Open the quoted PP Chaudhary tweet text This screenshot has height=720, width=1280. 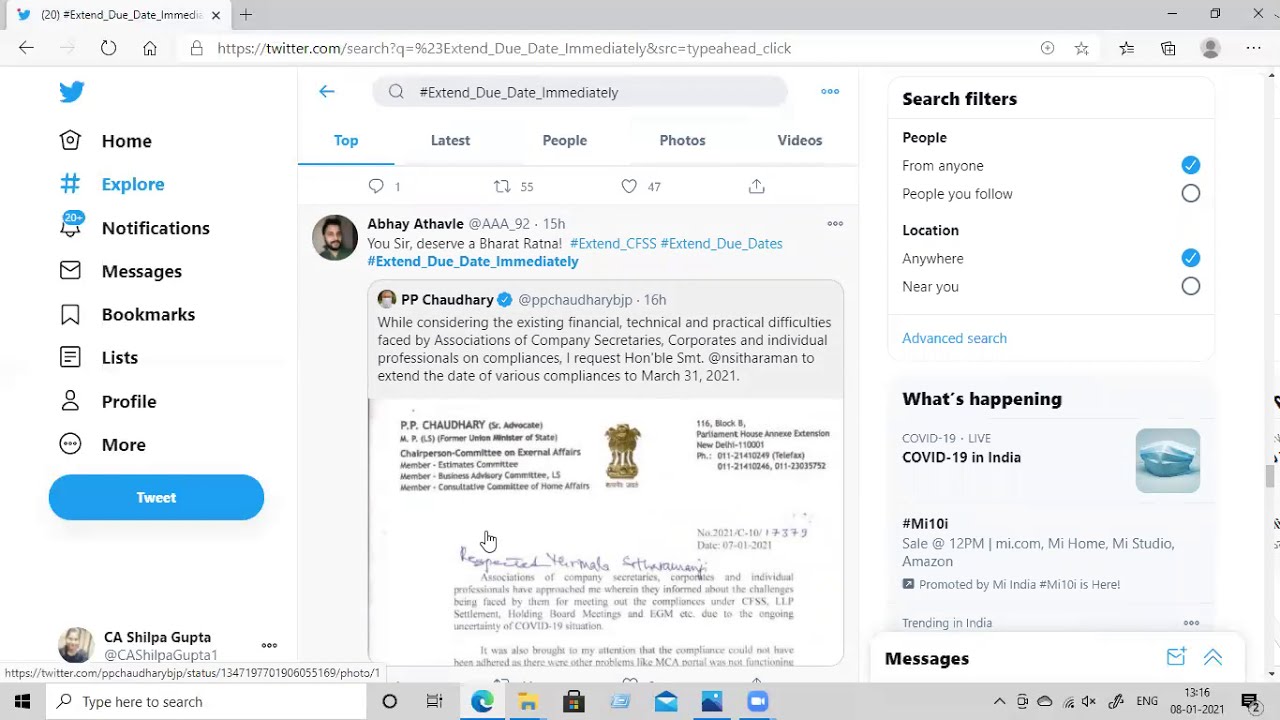tap(604, 349)
